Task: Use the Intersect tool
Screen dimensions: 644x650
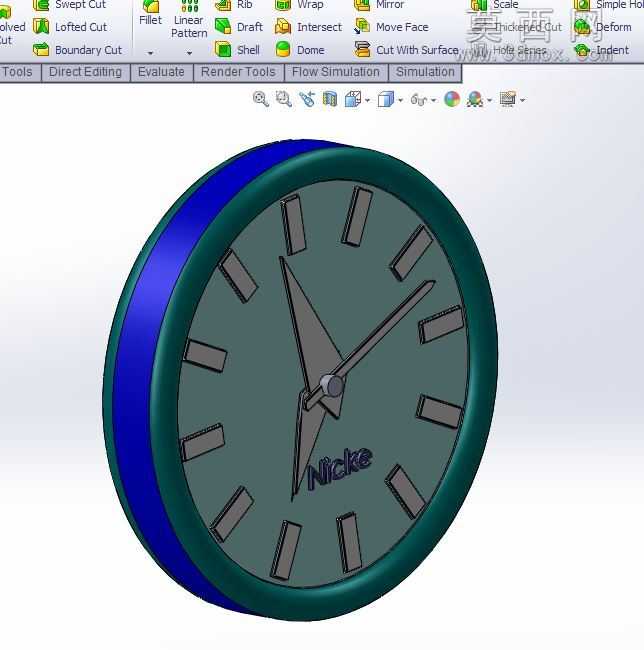Action: pos(308,27)
